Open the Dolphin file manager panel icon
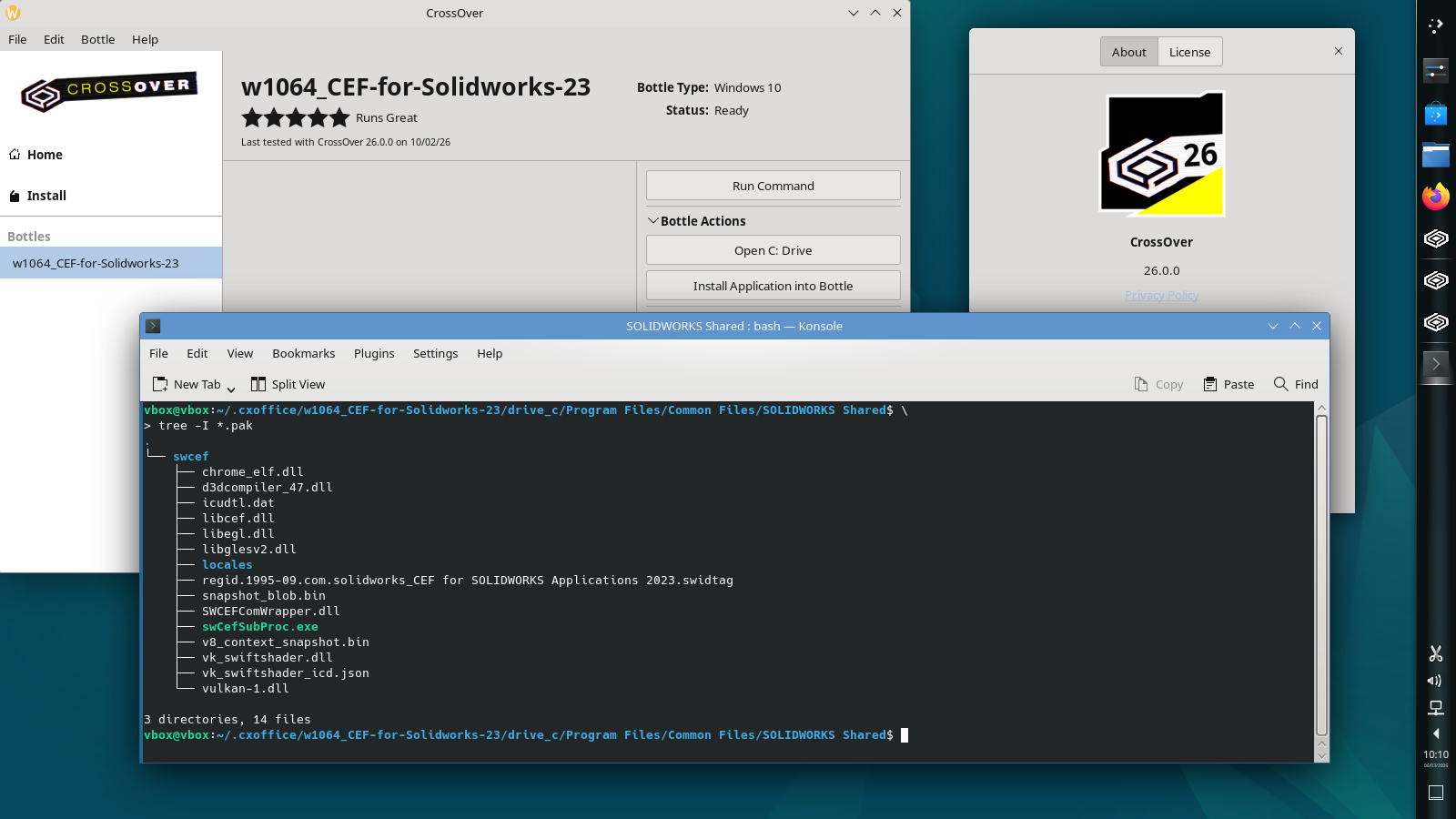The height and width of the screenshot is (819, 1456). [1436, 155]
